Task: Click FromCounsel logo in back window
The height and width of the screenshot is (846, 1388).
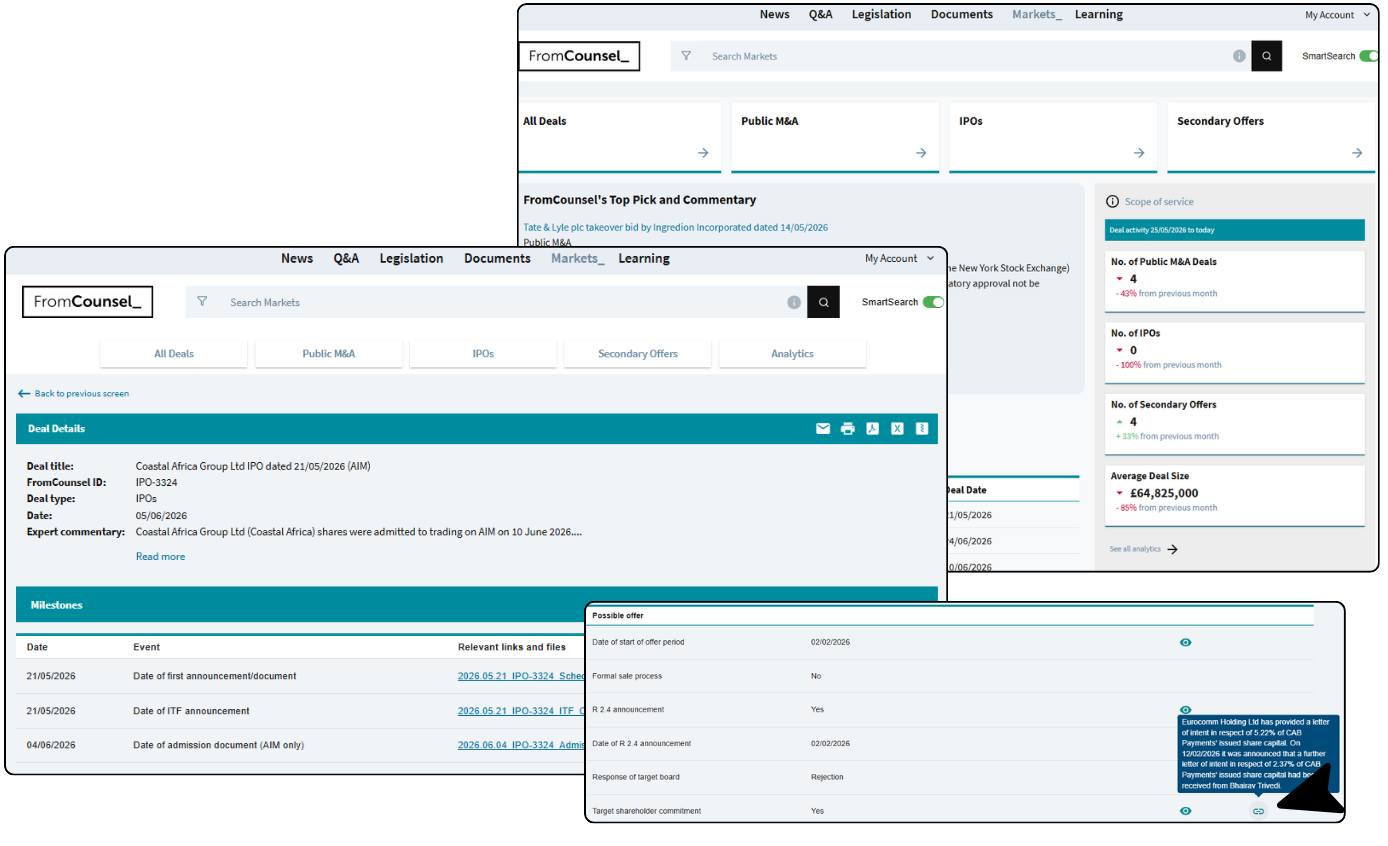Action: click(x=579, y=56)
